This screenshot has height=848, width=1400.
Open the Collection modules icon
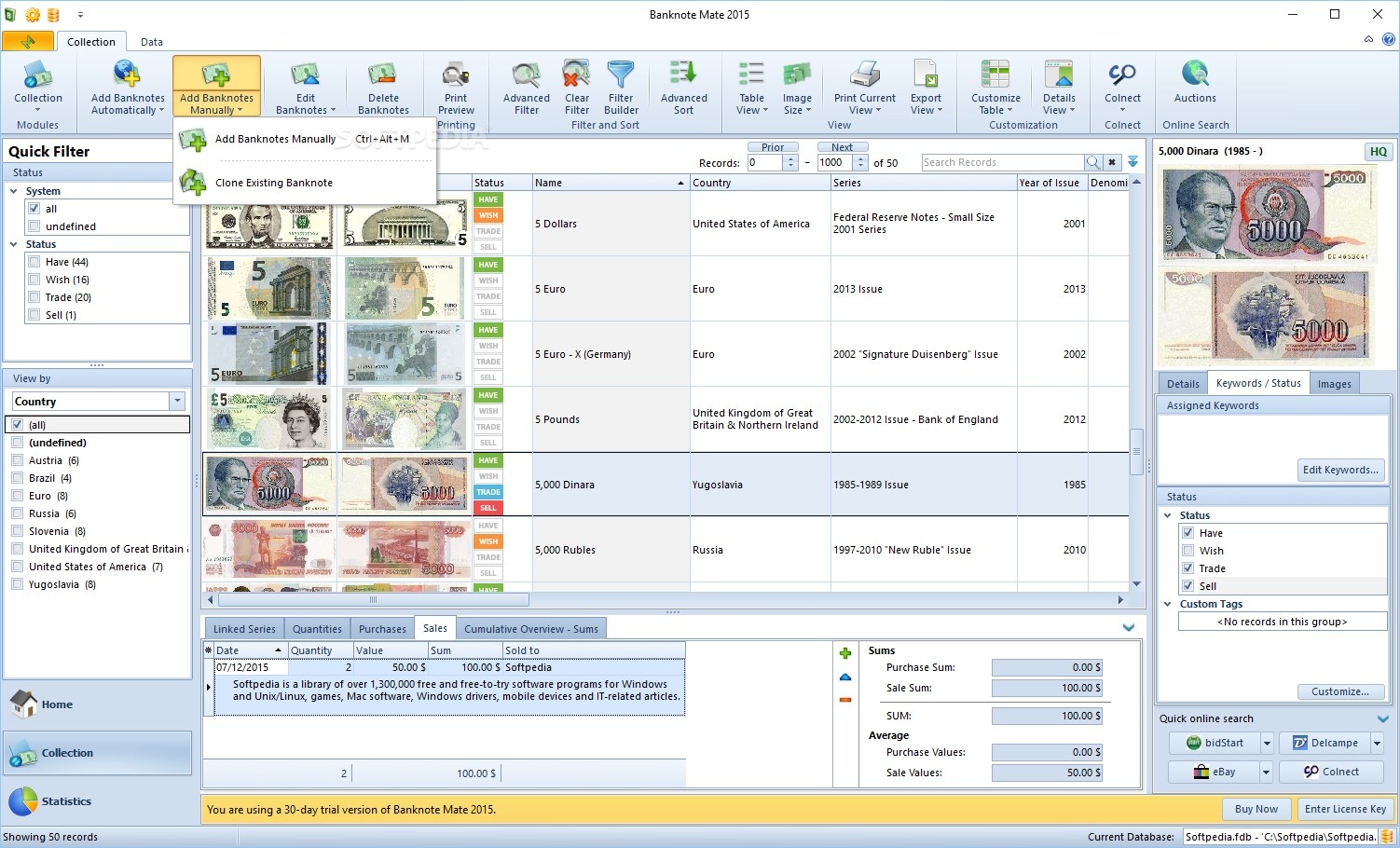(x=38, y=87)
